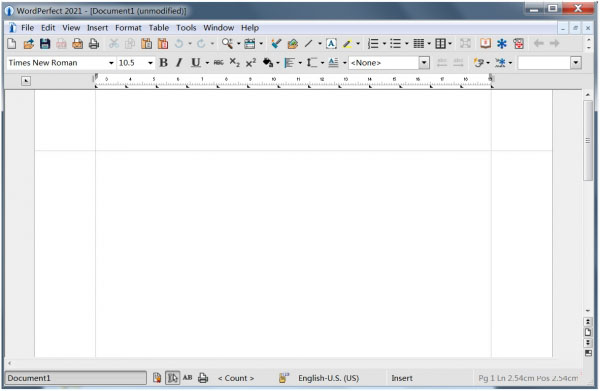Click the vertical scrollbar thumb
Screen dimensions: 600x391
coord(588,140)
